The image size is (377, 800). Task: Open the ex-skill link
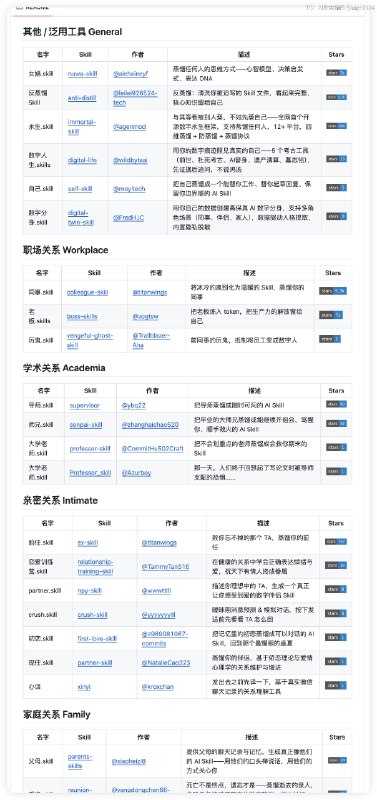[88, 543]
